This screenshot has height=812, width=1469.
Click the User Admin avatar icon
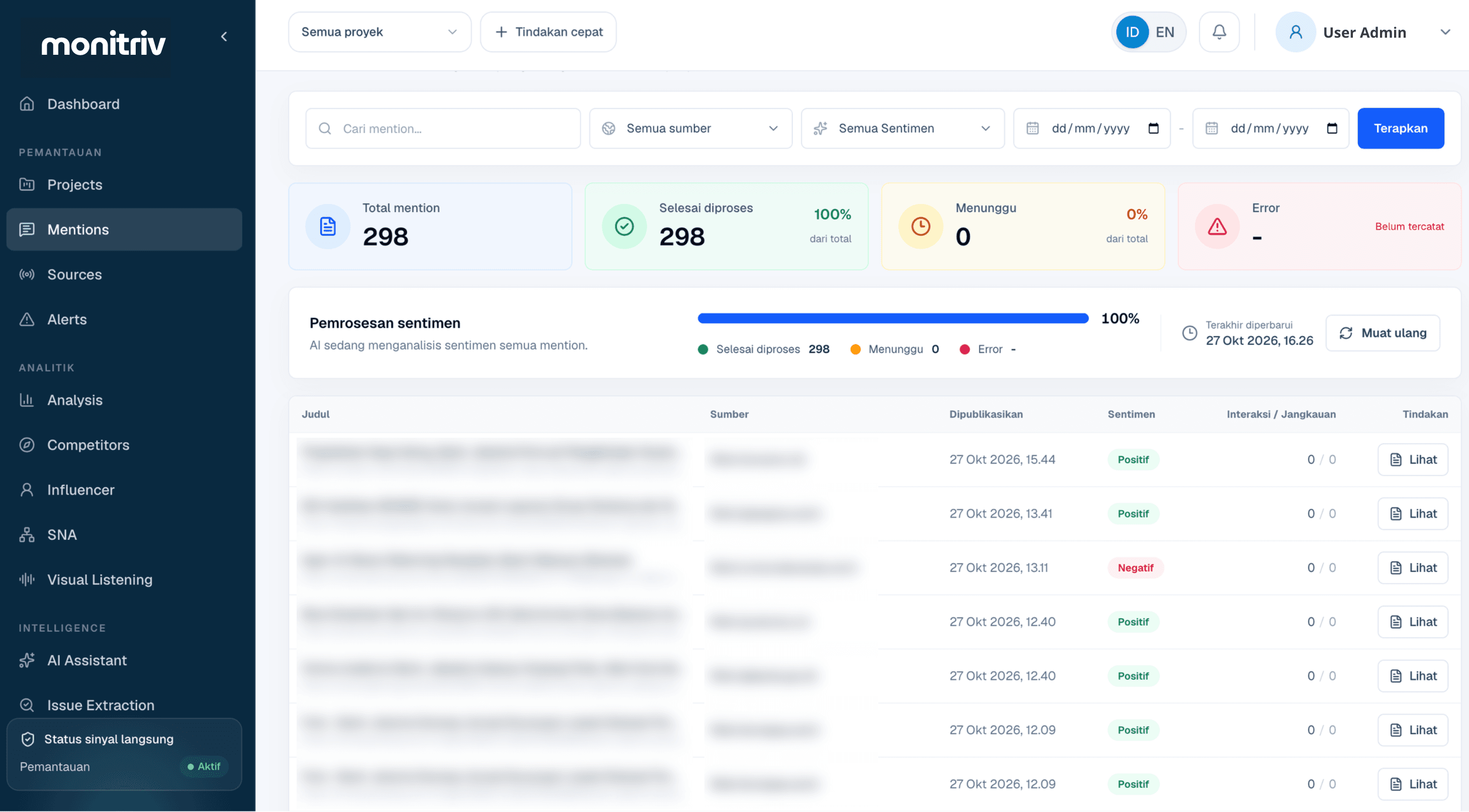point(1295,32)
